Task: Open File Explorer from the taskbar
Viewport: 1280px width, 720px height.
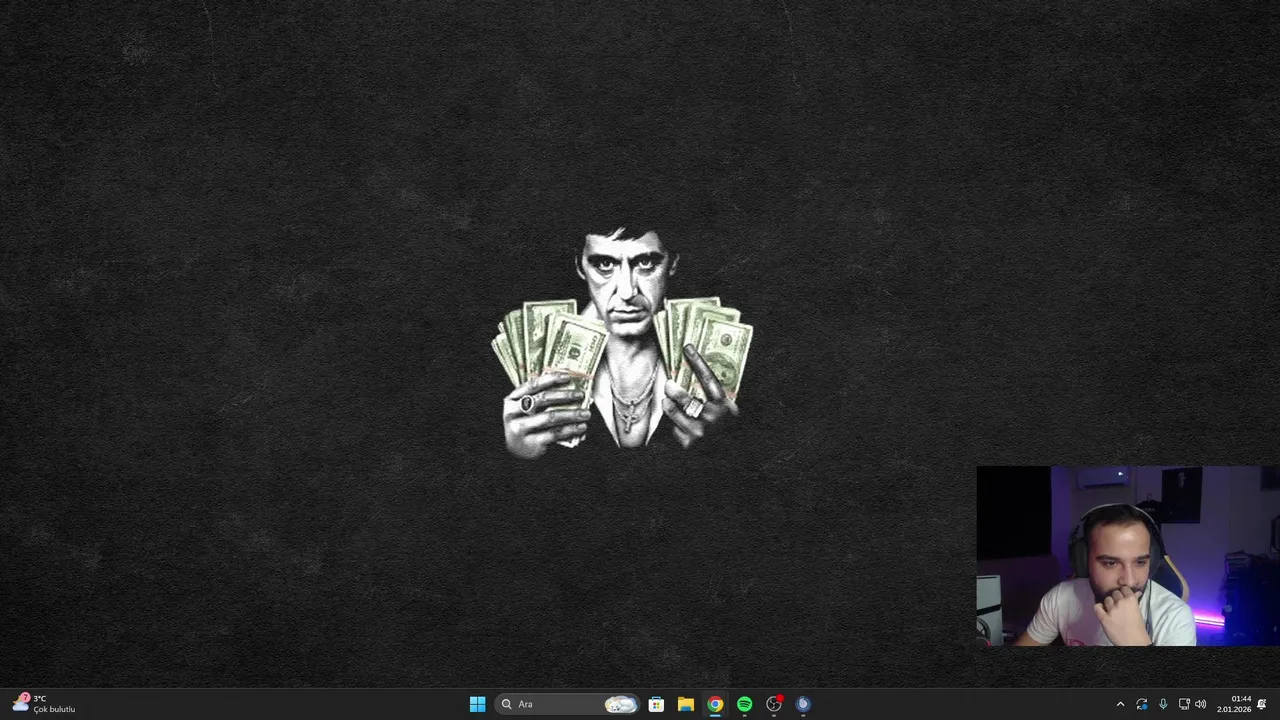Action: click(685, 704)
